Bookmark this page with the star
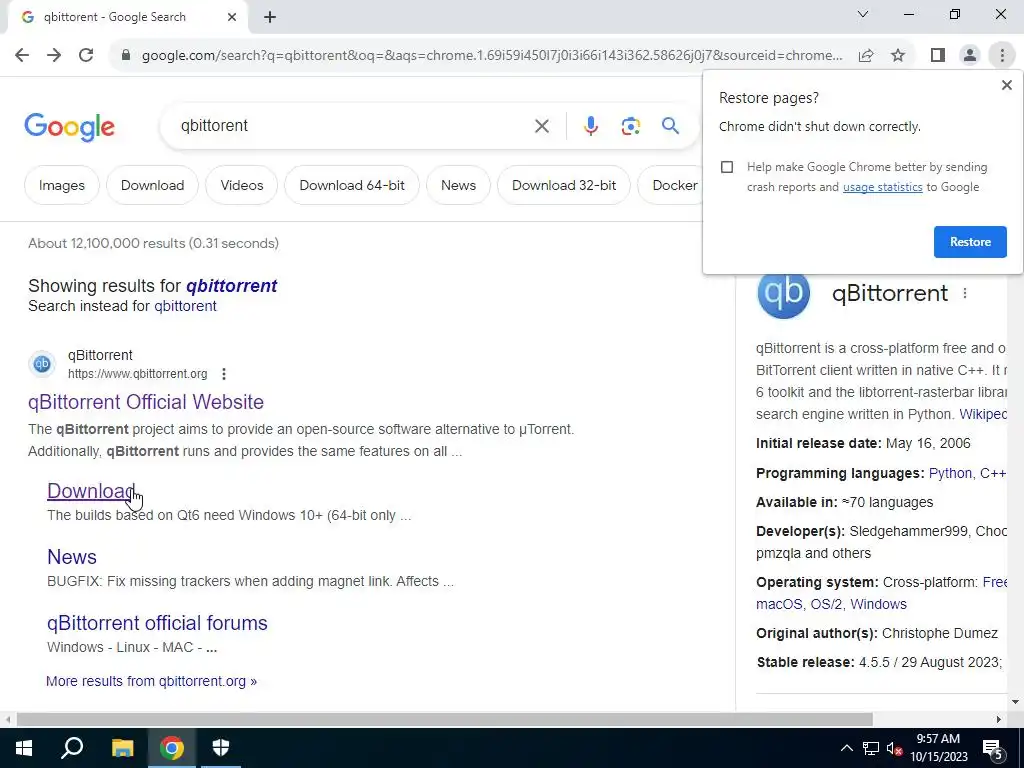This screenshot has width=1024, height=768. [898, 56]
